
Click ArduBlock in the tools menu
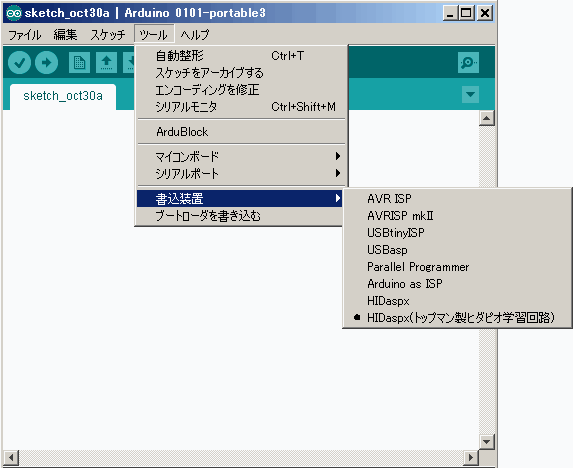click(241, 132)
